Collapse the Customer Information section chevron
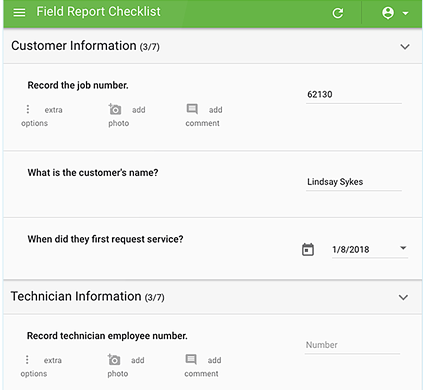 pos(405,47)
